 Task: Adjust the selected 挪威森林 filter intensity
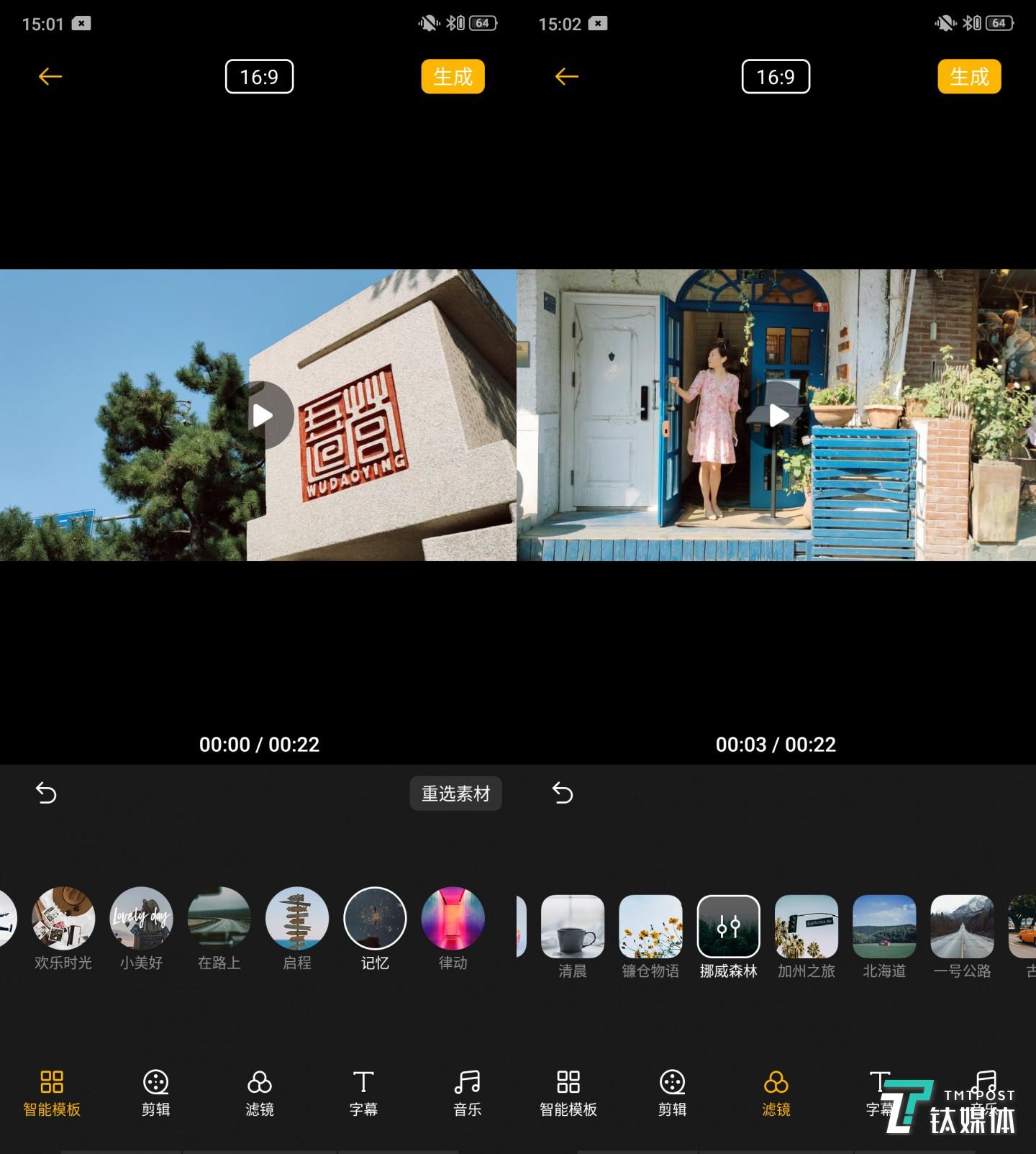point(728,927)
